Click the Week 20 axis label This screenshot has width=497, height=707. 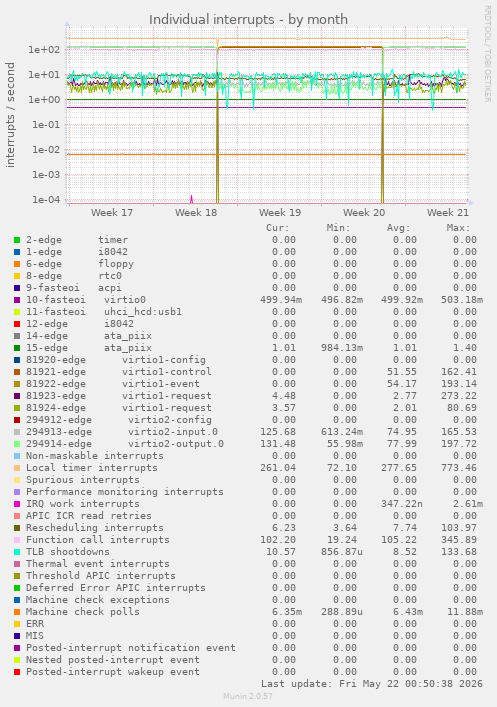(x=364, y=212)
